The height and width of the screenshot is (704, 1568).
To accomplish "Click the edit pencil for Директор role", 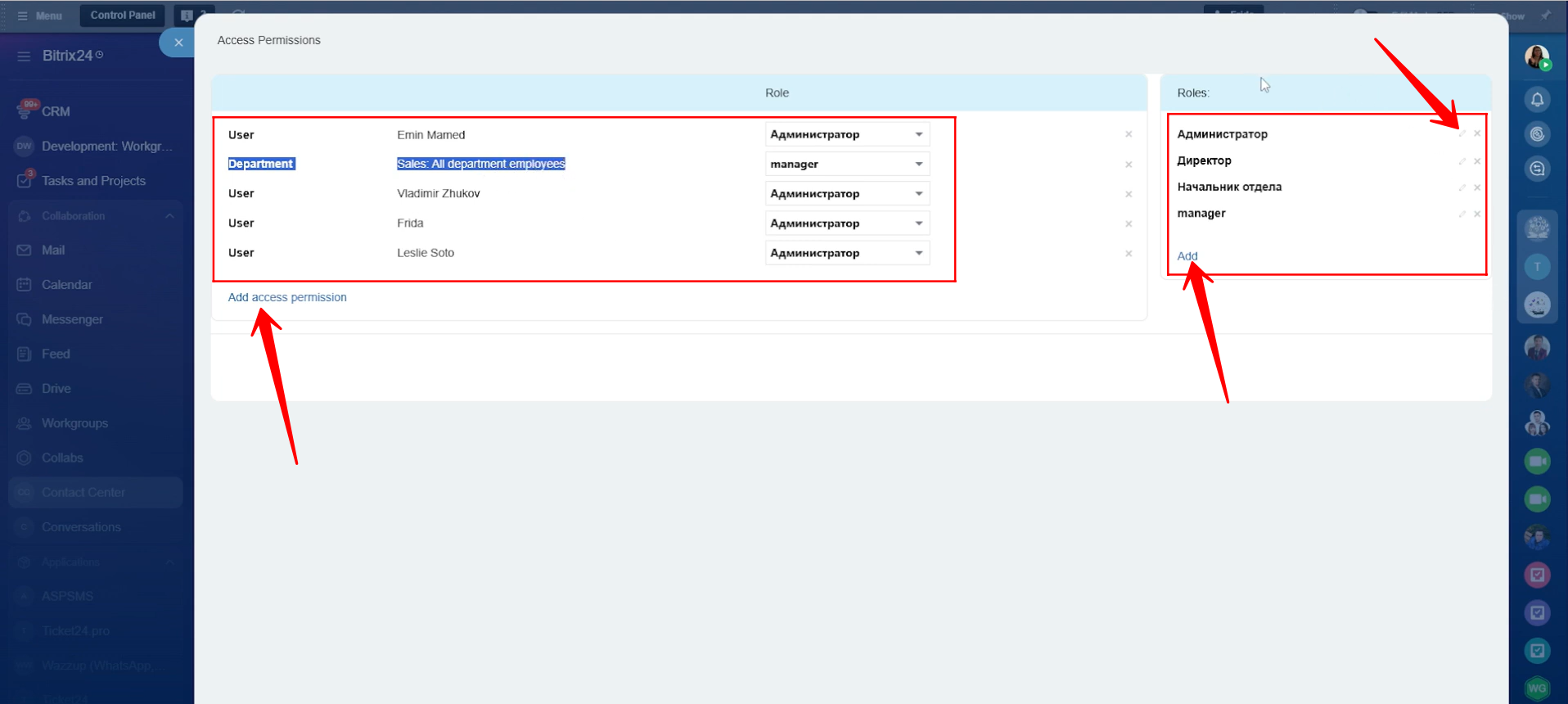I will click(x=1462, y=161).
